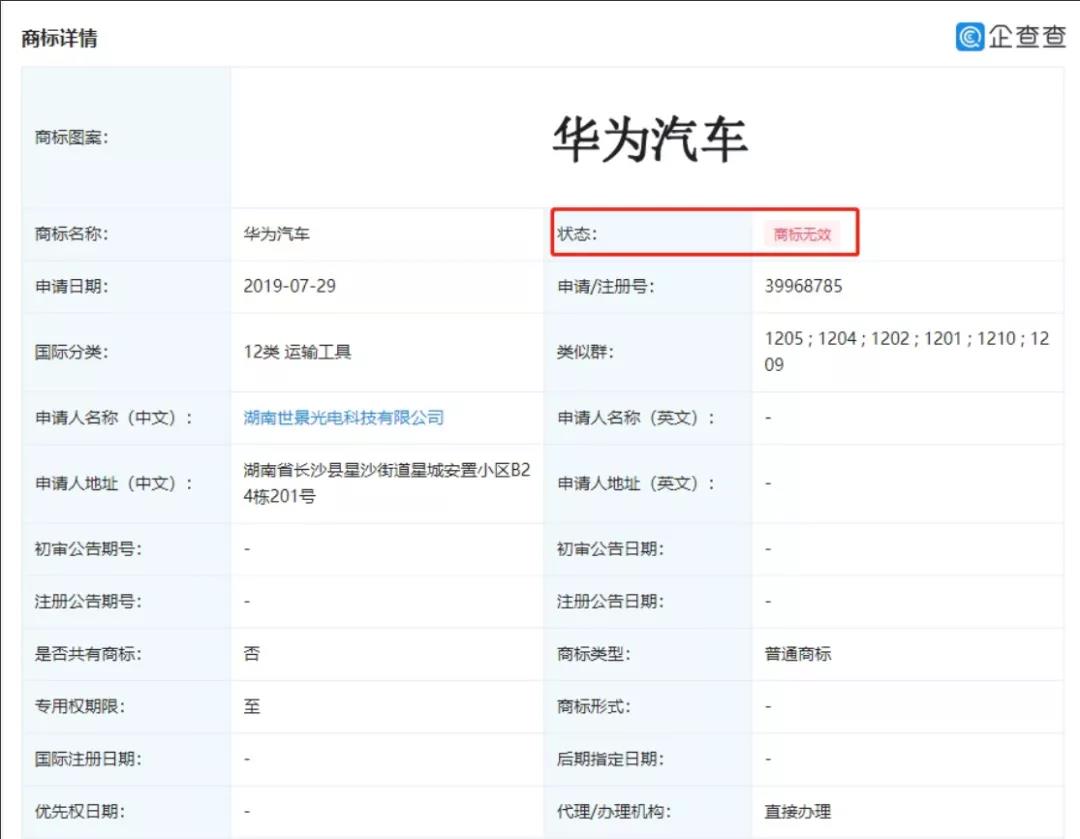Screen dimensions: 1080x839
Task: Click the 初审公告期号 label
Action: (88, 549)
